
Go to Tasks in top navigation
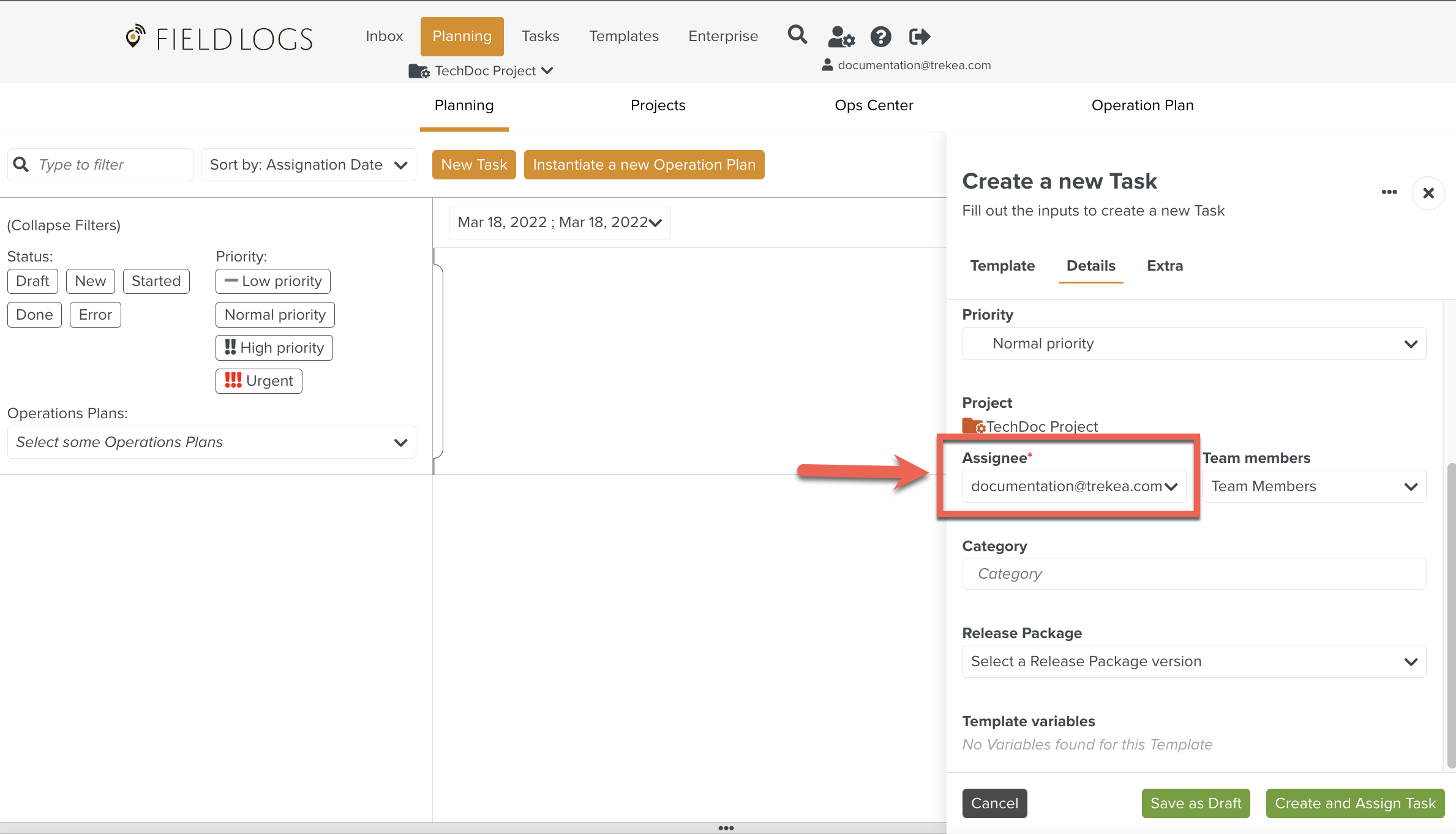(540, 36)
